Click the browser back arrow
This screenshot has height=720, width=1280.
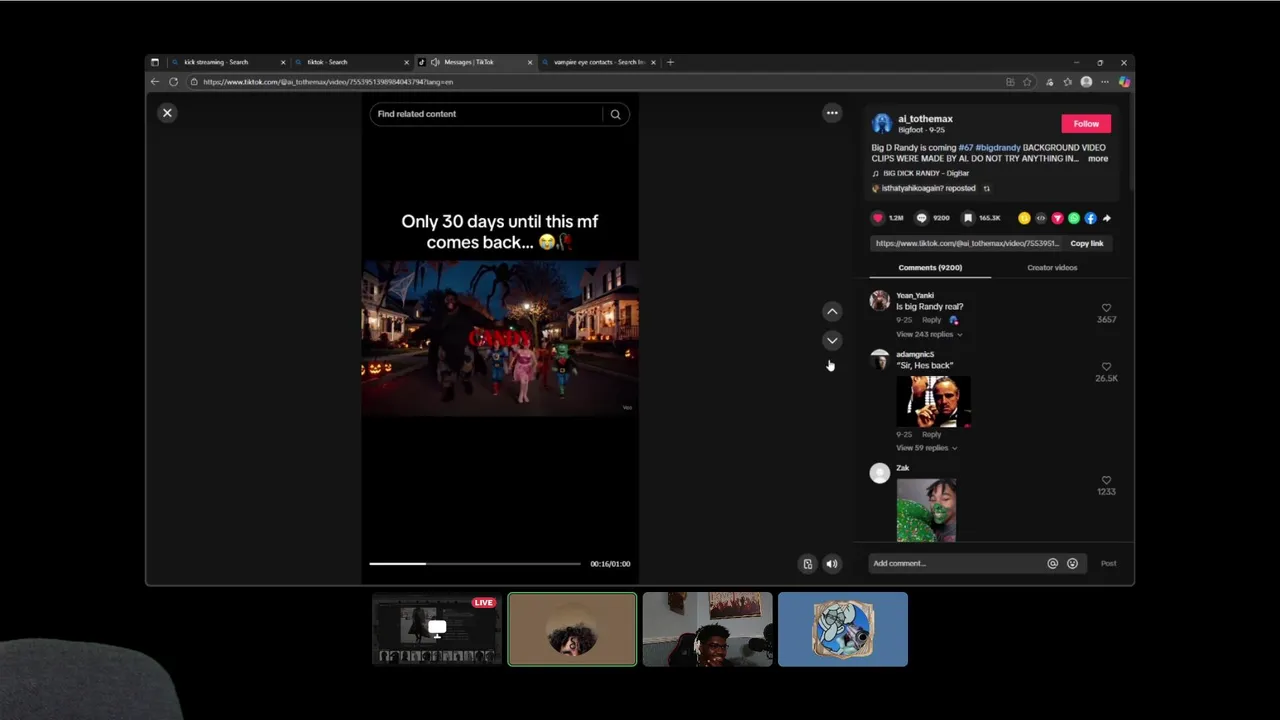[155, 82]
